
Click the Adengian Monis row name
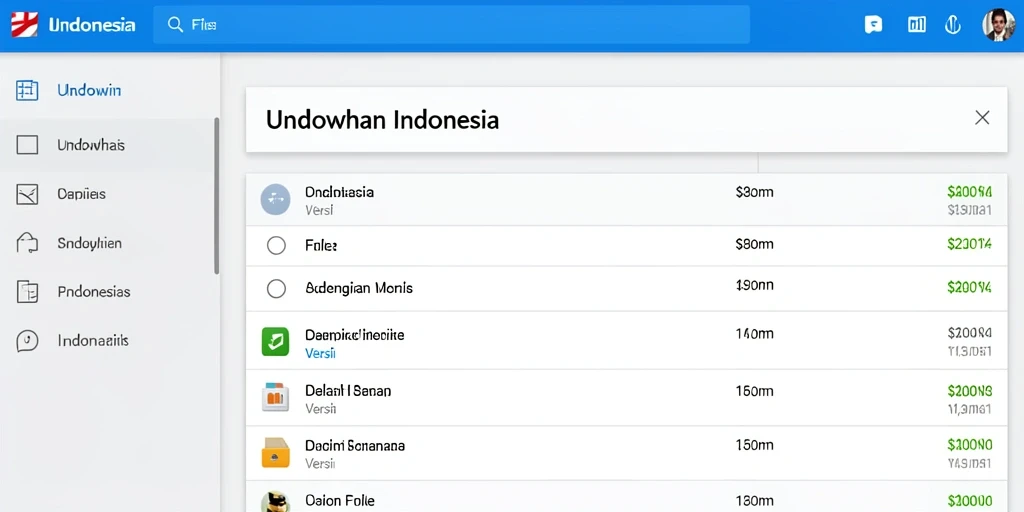tap(359, 287)
